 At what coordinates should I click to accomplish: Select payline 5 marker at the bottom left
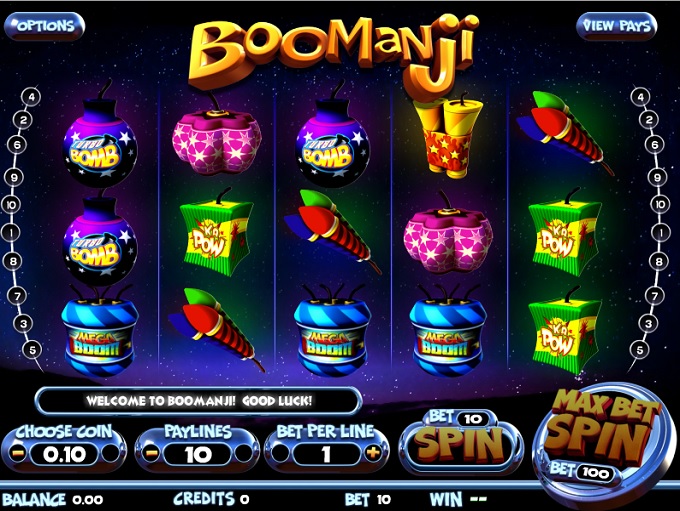tap(33, 350)
